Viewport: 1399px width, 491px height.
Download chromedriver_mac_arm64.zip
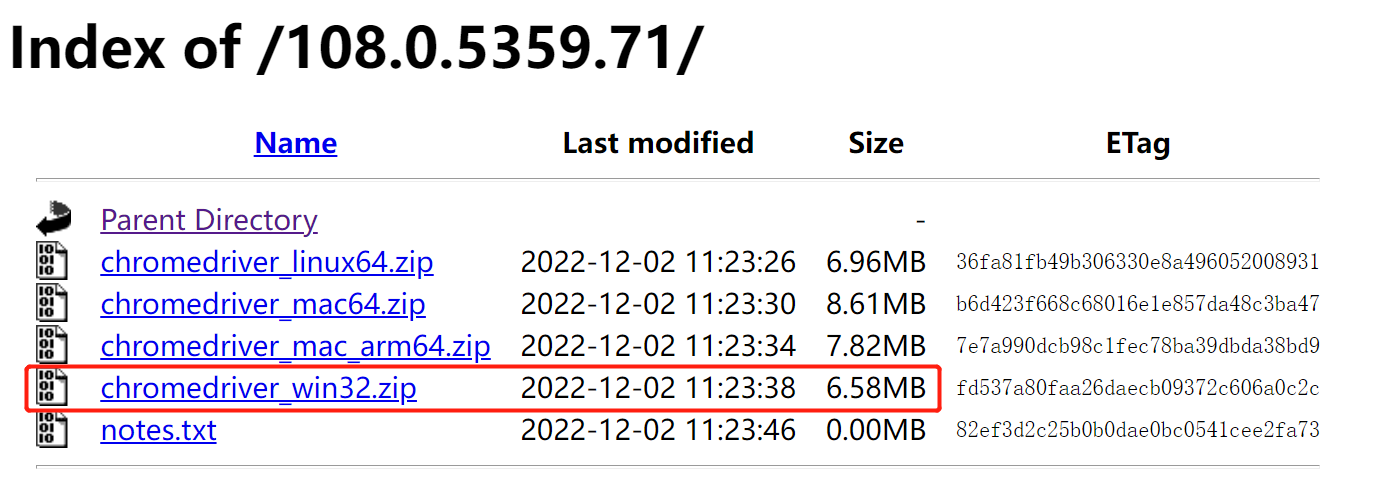(x=295, y=347)
